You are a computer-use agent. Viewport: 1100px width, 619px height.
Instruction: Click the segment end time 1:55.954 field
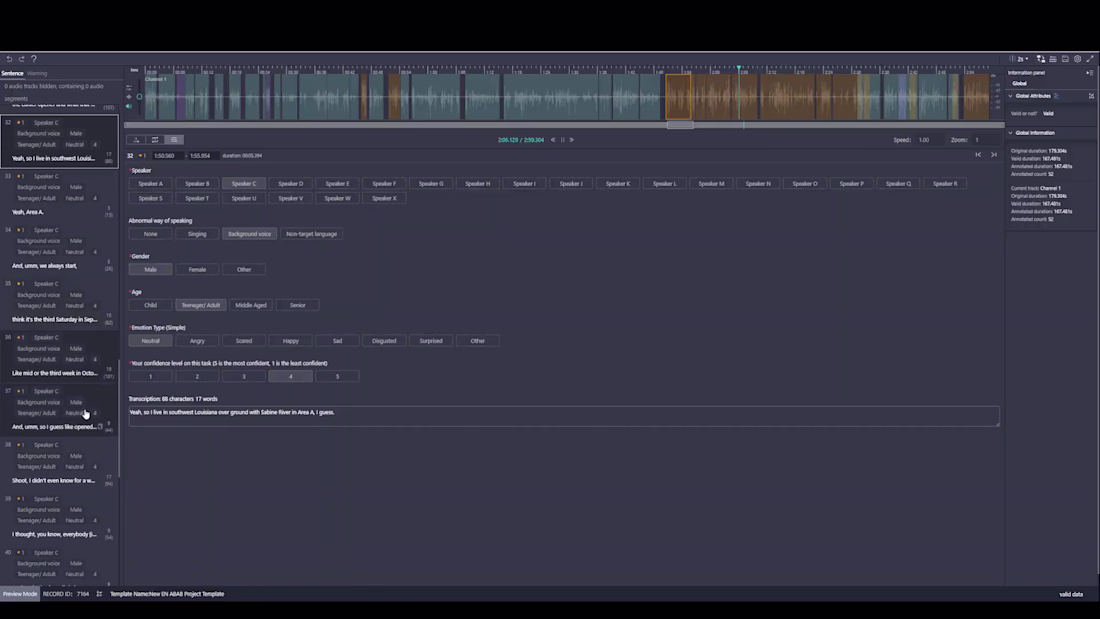point(202,156)
